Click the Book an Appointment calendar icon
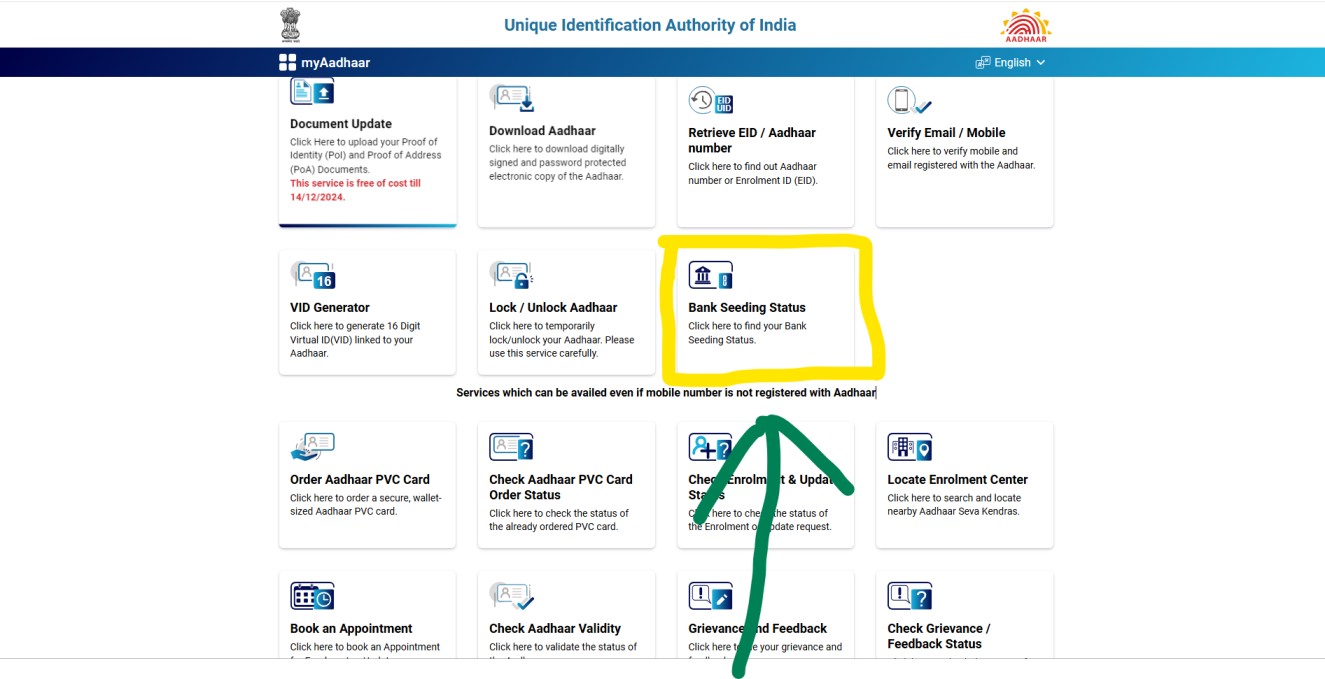Image resolution: width=1325 pixels, height=679 pixels. 312,596
